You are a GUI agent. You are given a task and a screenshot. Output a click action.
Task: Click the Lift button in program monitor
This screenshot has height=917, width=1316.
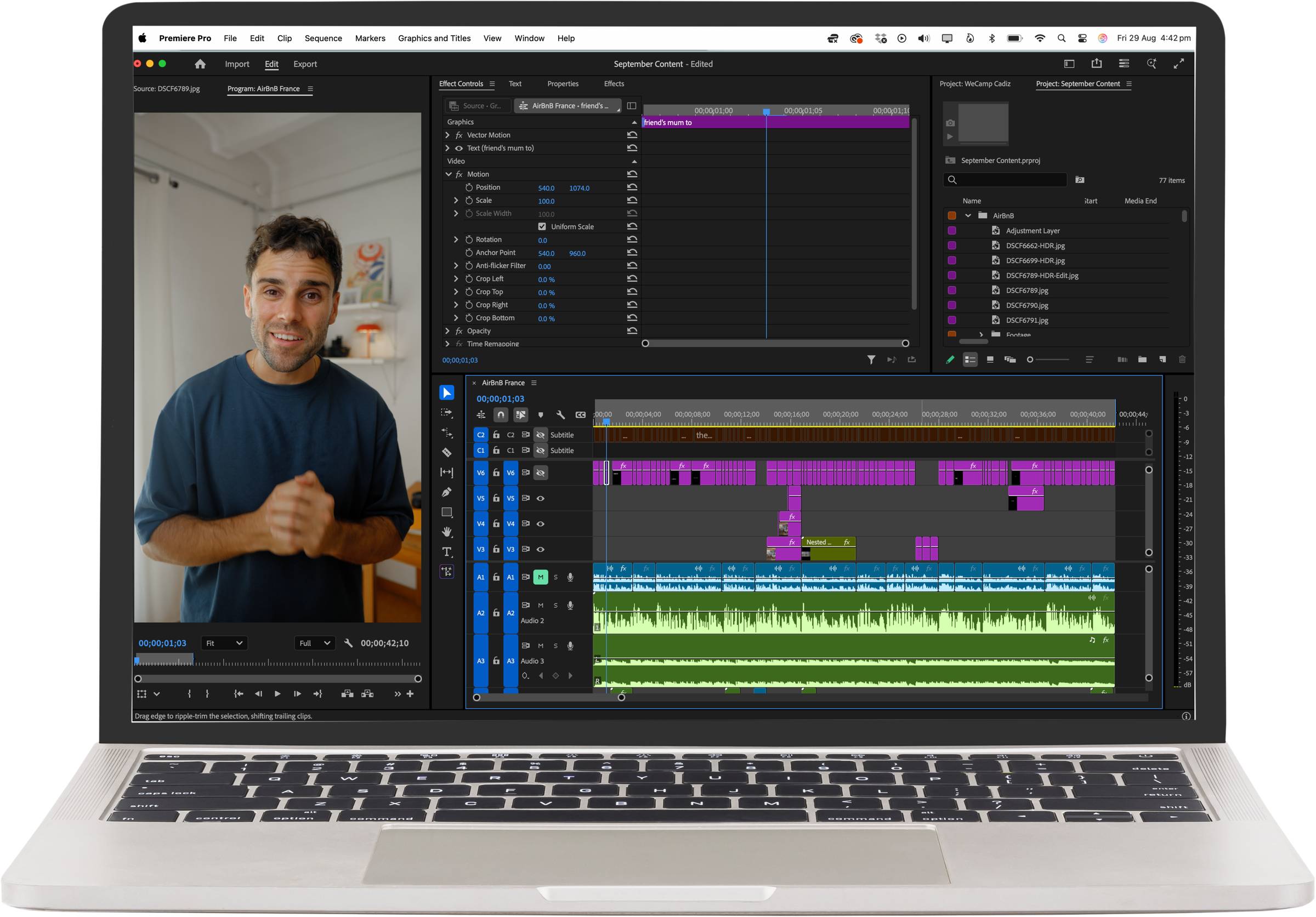[347, 693]
